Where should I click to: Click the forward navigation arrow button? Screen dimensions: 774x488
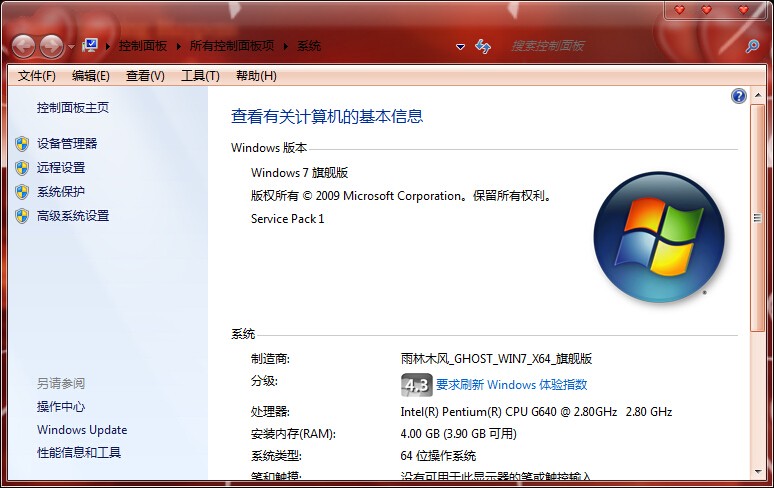[52, 47]
